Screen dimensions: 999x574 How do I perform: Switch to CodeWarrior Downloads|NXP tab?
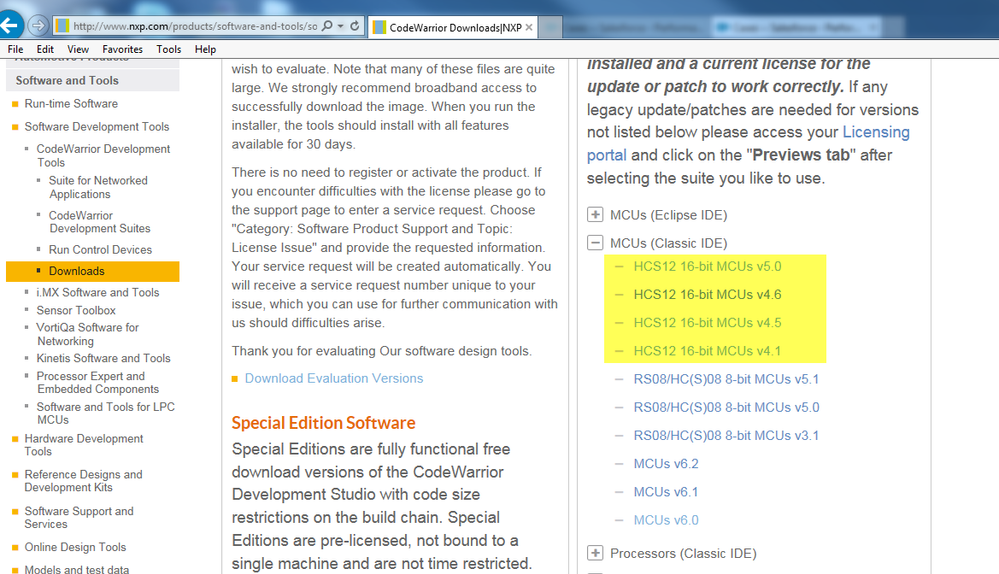tap(455, 27)
